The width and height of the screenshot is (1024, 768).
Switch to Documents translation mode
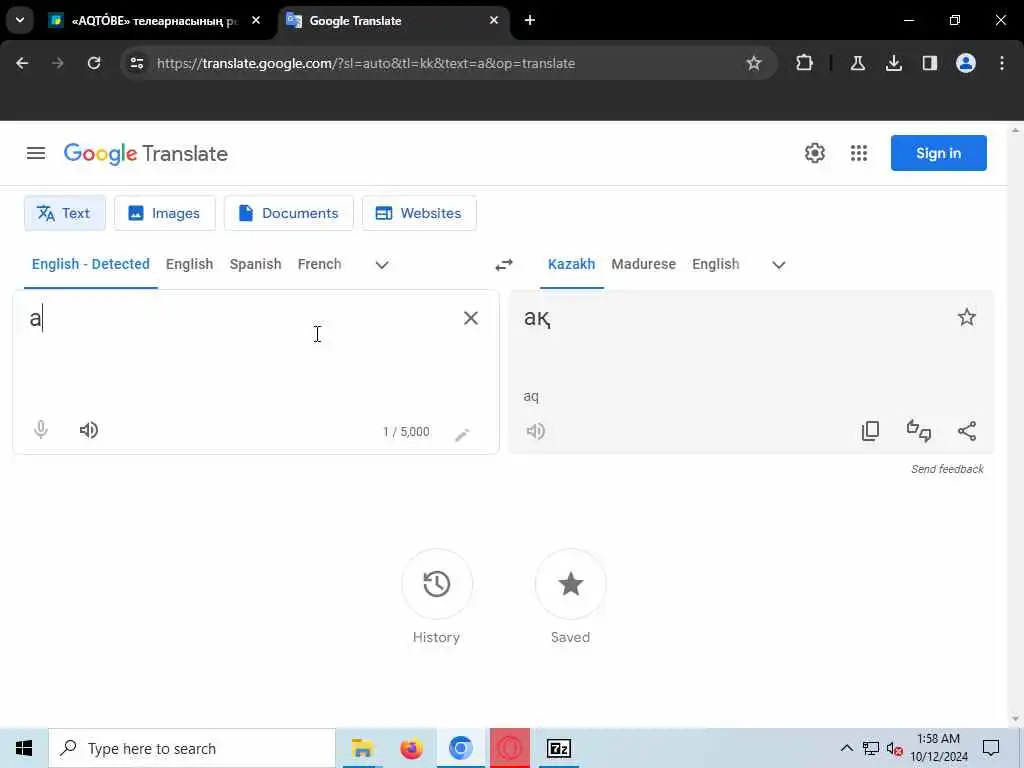(289, 213)
